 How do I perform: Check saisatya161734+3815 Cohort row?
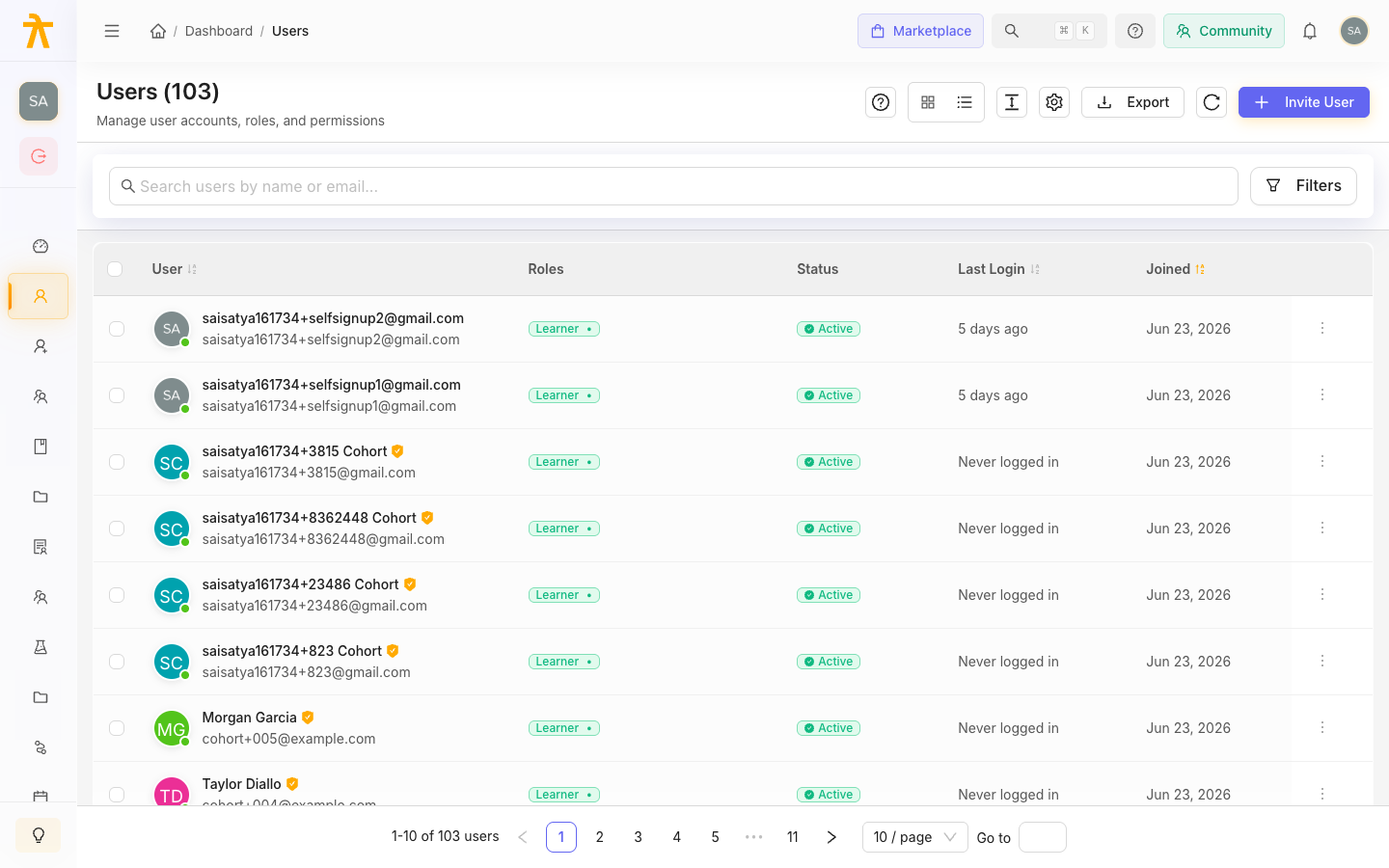[x=117, y=462]
